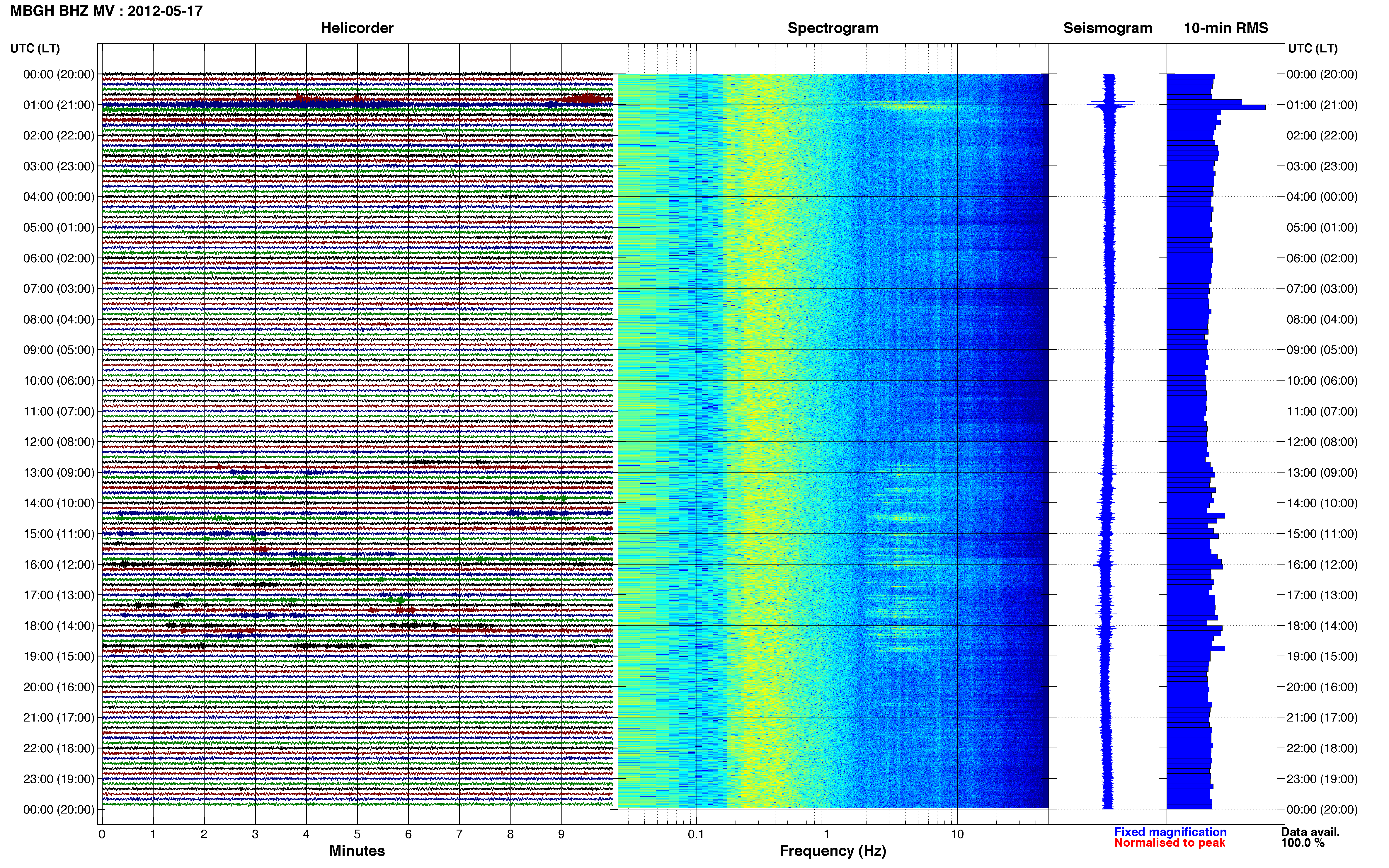Click the tallest RMS bar near 01:00
The height and width of the screenshot is (868, 1389).
point(1216,107)
